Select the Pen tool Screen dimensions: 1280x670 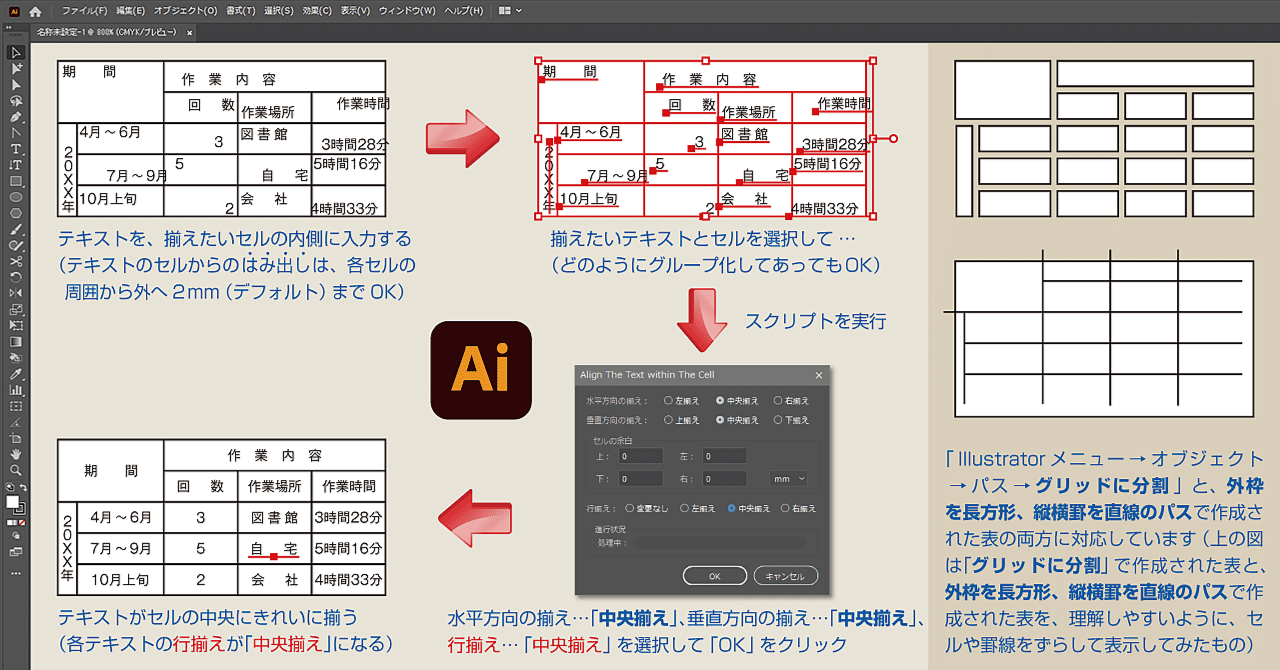point(15,118)
